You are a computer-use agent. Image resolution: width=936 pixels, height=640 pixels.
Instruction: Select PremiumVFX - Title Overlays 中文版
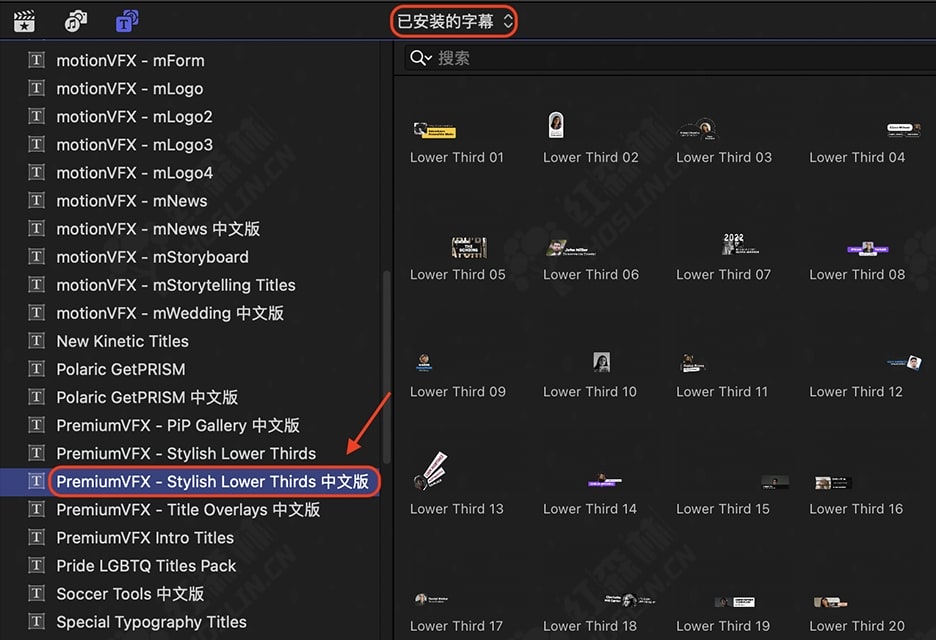pos(188,510)
